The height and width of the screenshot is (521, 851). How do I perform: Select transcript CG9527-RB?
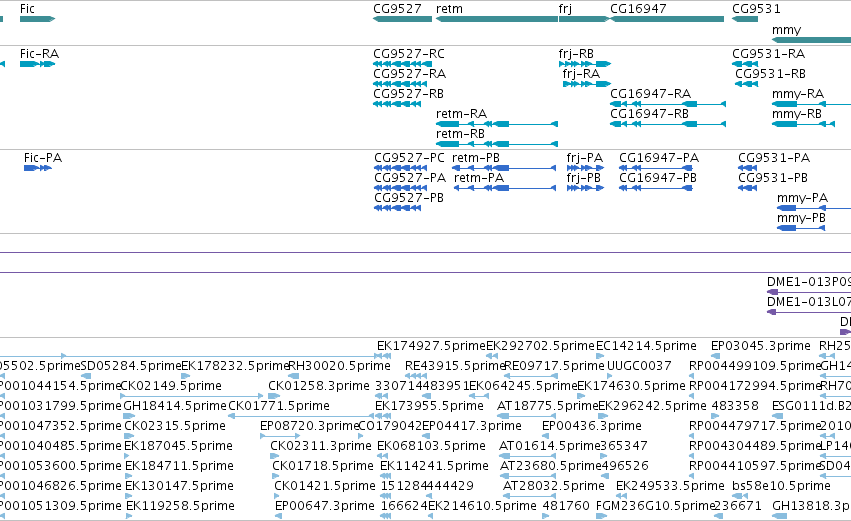pos(397,104)
